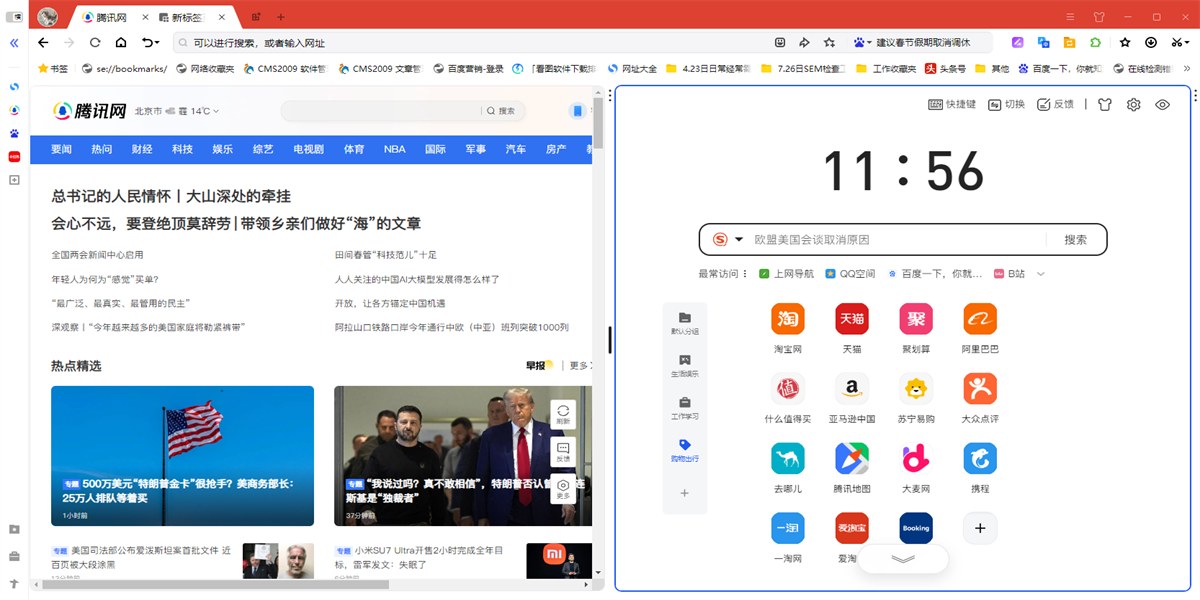
Task: Open the 全国两会新闻中心启用 headline link
Action: (97, 255)
